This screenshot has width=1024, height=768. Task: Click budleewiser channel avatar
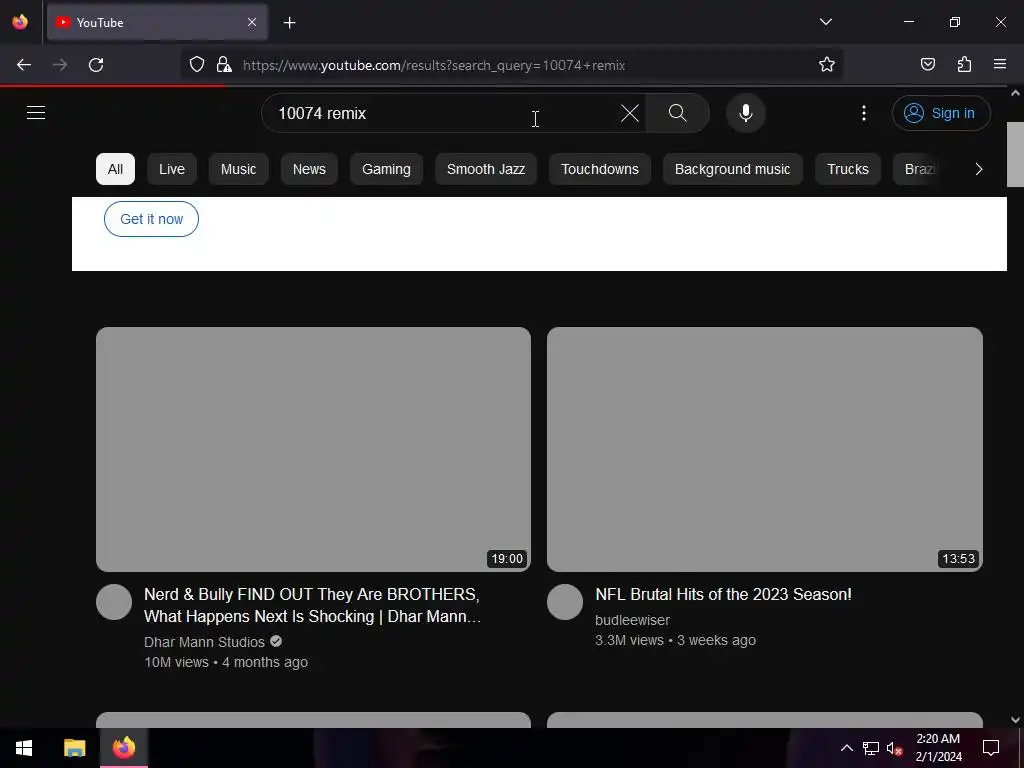[565, 602]
